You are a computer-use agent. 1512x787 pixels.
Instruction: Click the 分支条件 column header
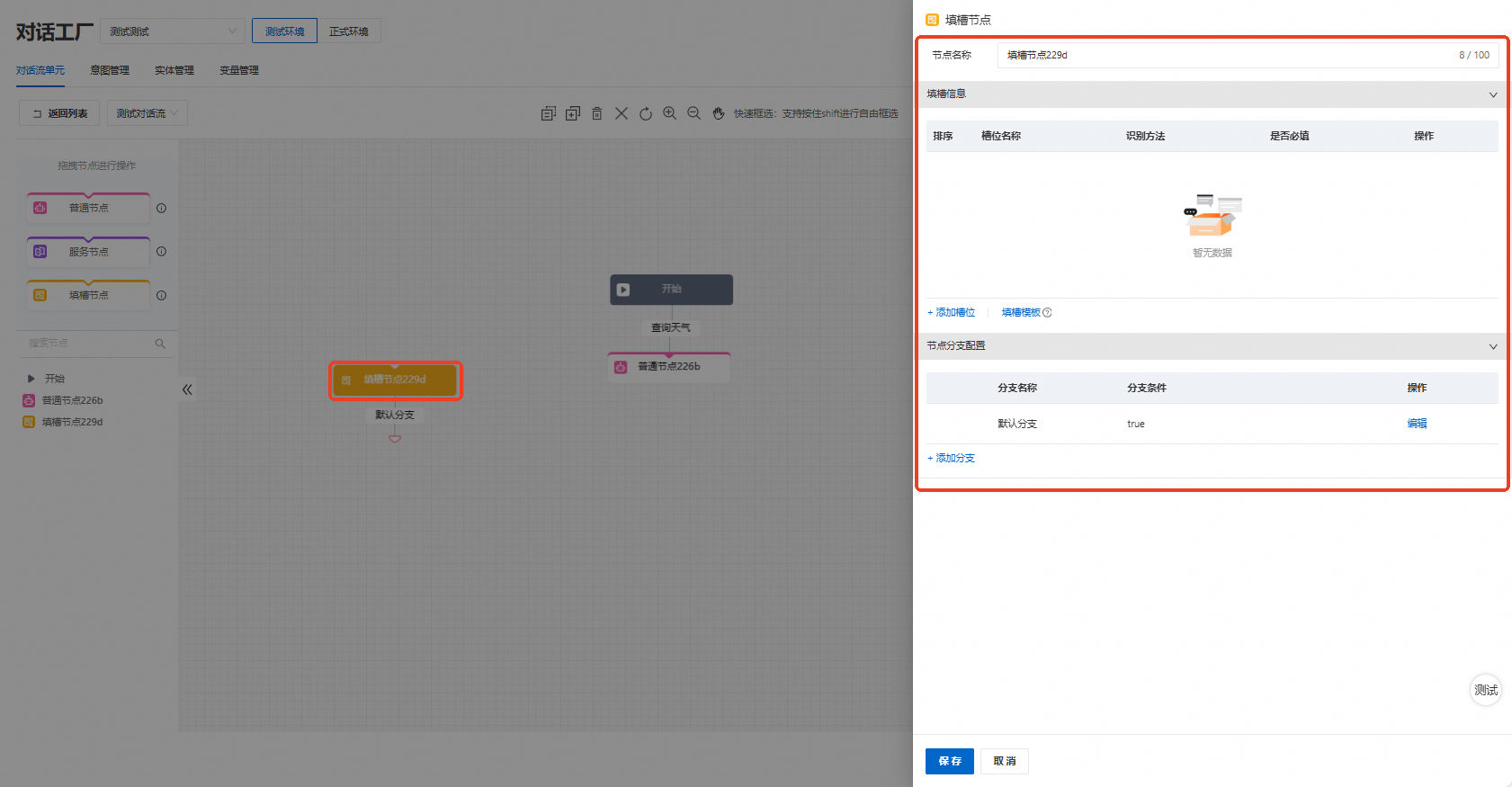click(x=1147, y=388)
